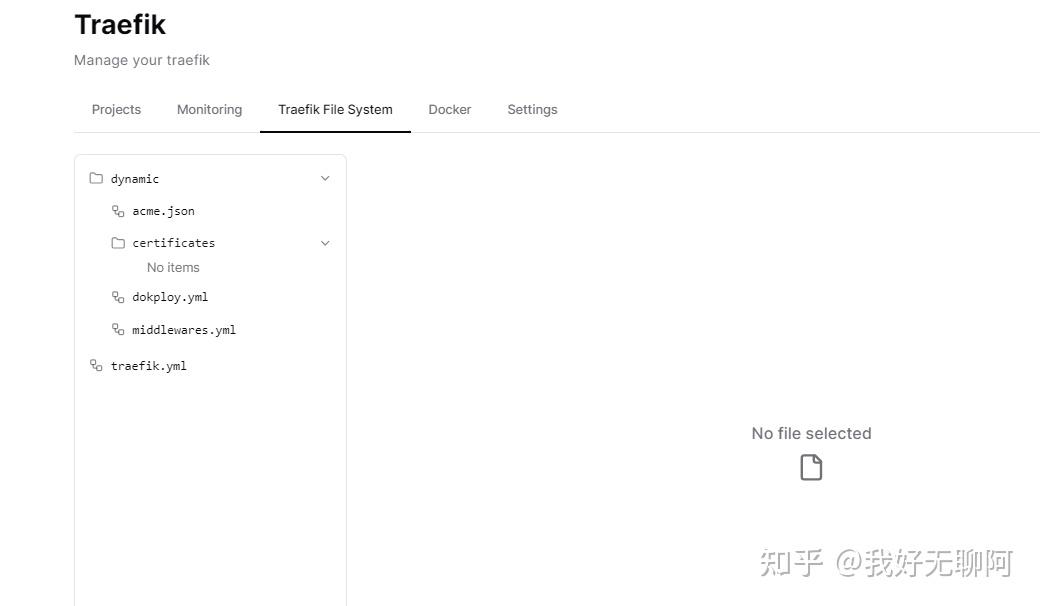Image resolution: width=1040 pixels, height=606 pixels.
Task: Click the acme.json file entry
Action: tap(163, 211)
